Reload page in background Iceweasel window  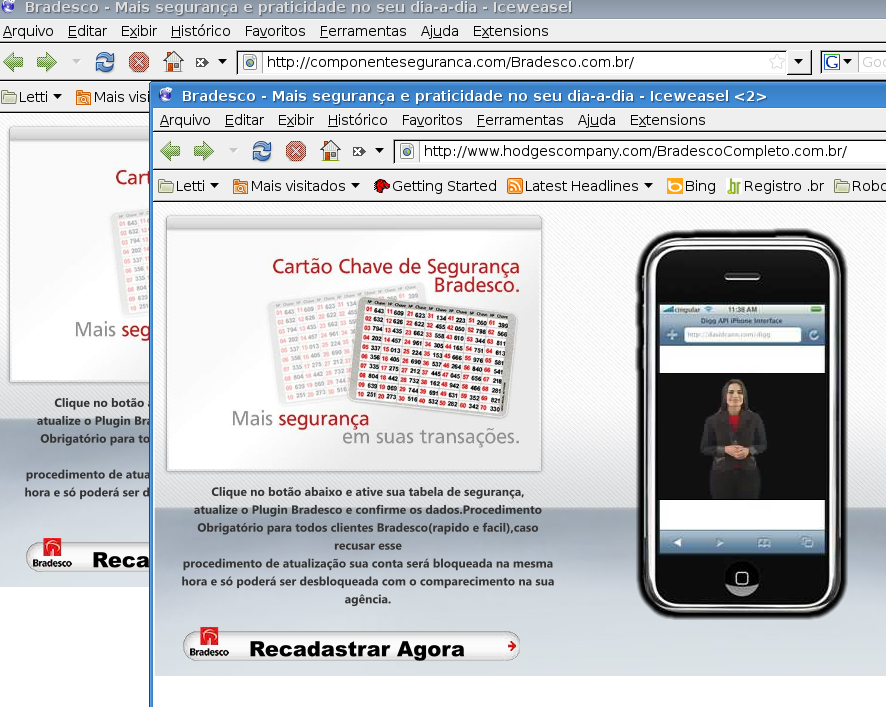[x=105, y=62]
